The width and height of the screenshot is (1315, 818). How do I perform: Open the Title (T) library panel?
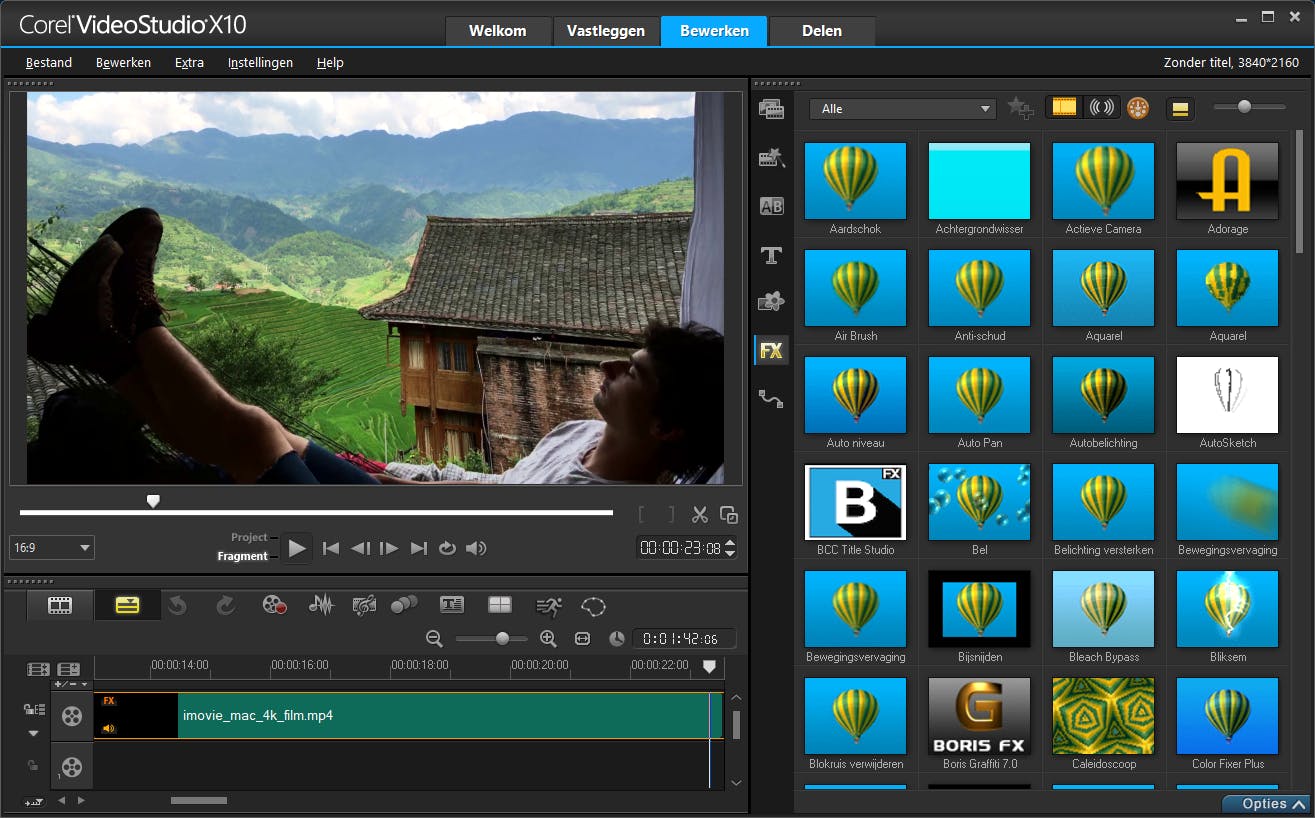(x=771, y=255)
